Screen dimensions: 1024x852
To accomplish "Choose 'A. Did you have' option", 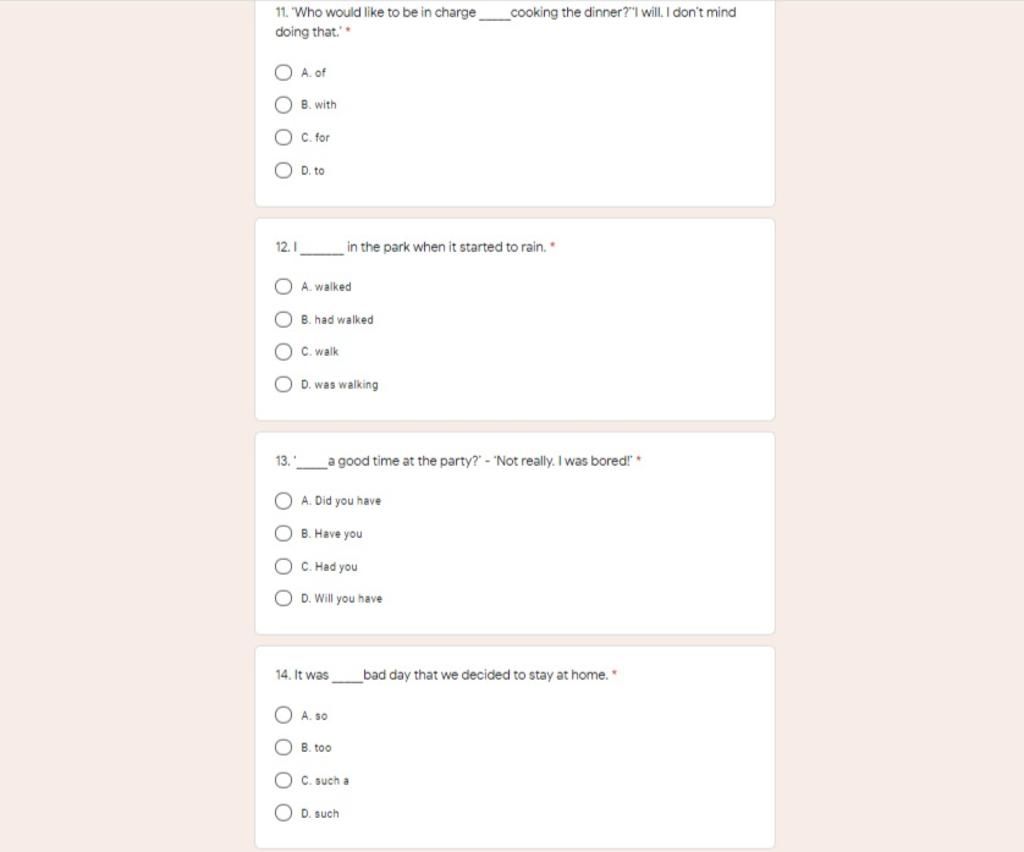I will [284, 501].
